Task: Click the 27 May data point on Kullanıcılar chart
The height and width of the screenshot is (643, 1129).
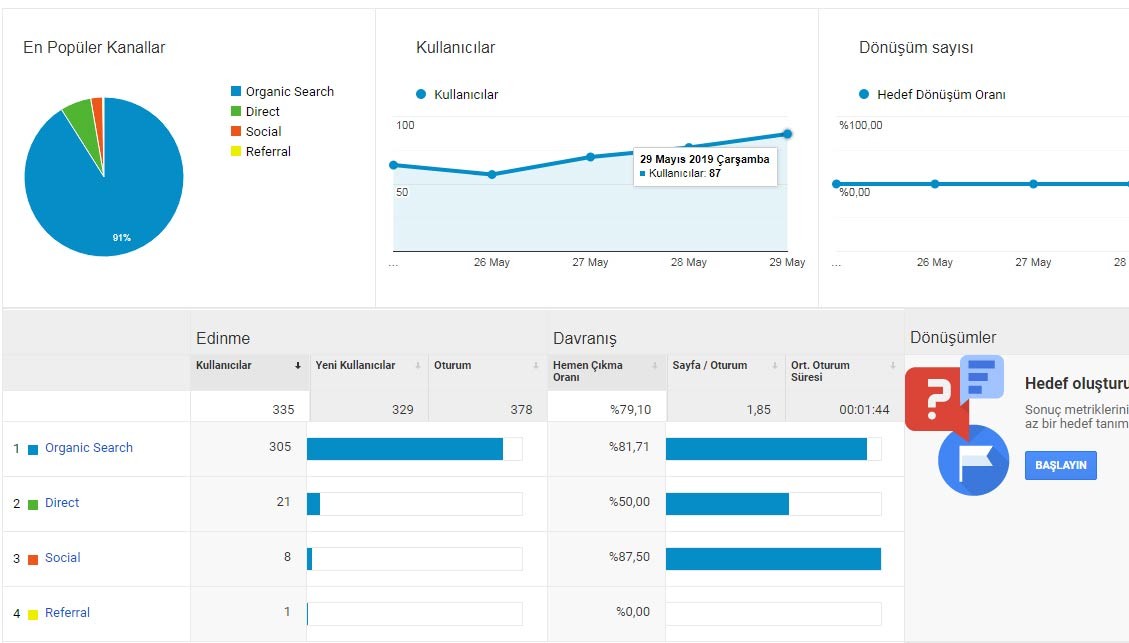Action: 590,157
